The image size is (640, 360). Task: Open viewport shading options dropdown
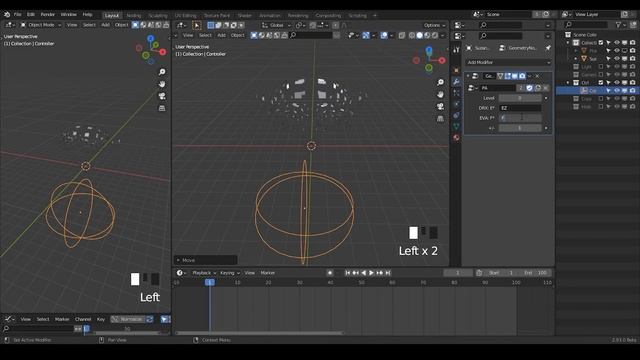[x=443, y=36]
